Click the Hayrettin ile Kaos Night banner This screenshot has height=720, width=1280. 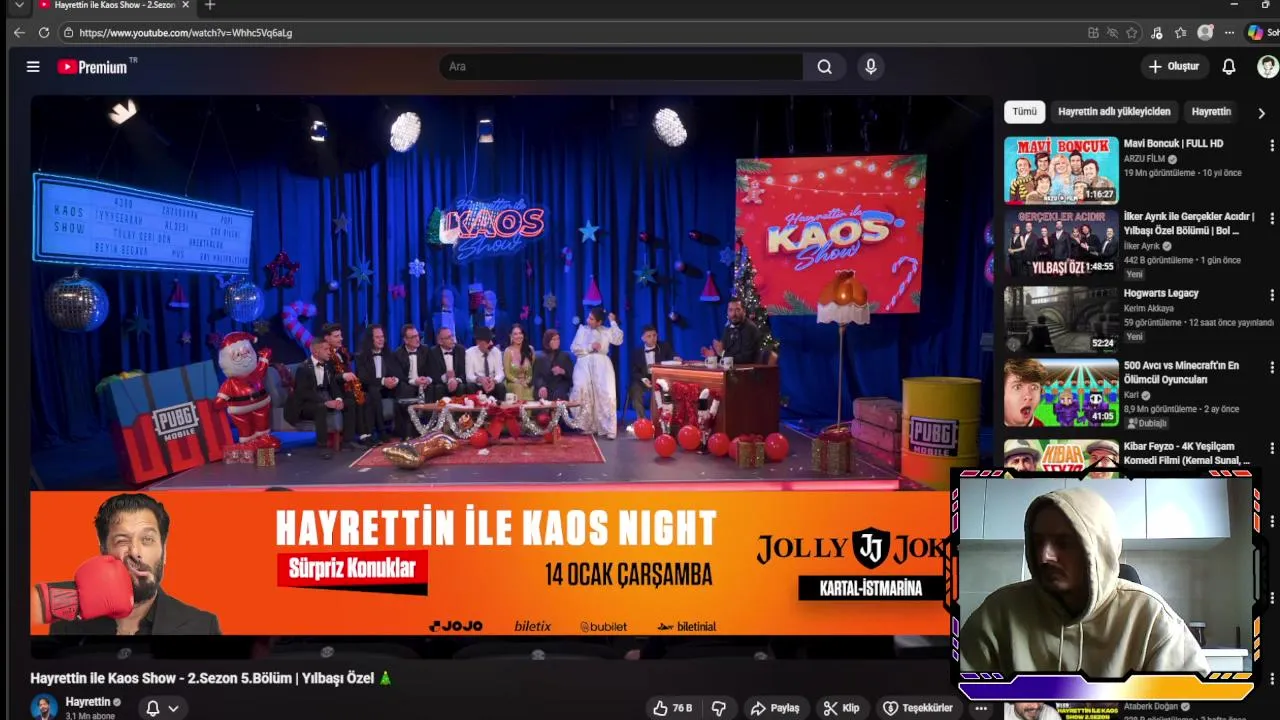[492, 563]
